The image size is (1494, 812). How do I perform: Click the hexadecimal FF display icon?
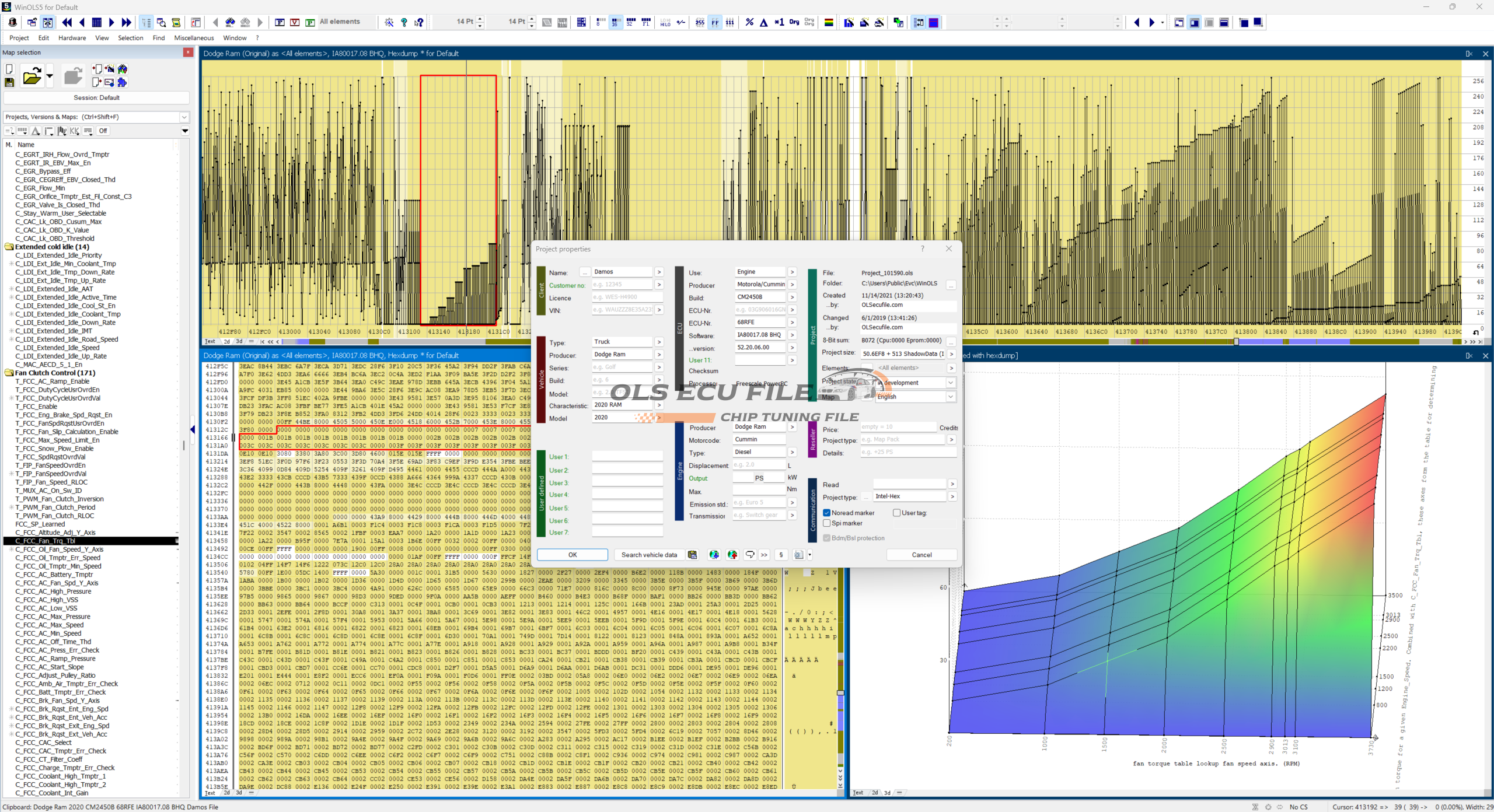coord(715,23)
